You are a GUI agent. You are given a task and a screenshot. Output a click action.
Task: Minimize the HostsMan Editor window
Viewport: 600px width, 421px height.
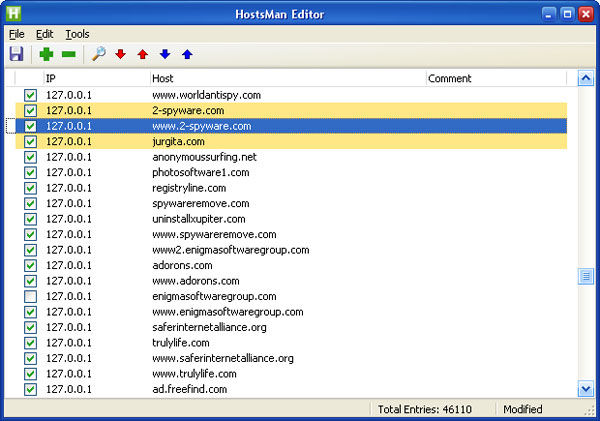pos(549,15)
